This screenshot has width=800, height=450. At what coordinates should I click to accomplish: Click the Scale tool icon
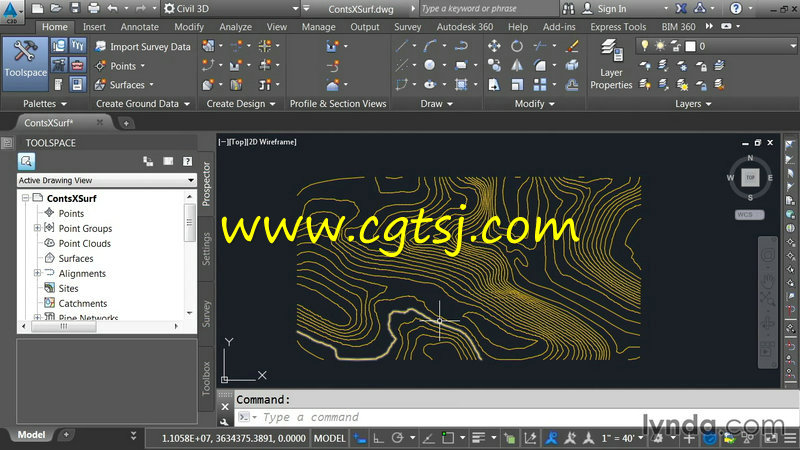(x=517, y=84)
